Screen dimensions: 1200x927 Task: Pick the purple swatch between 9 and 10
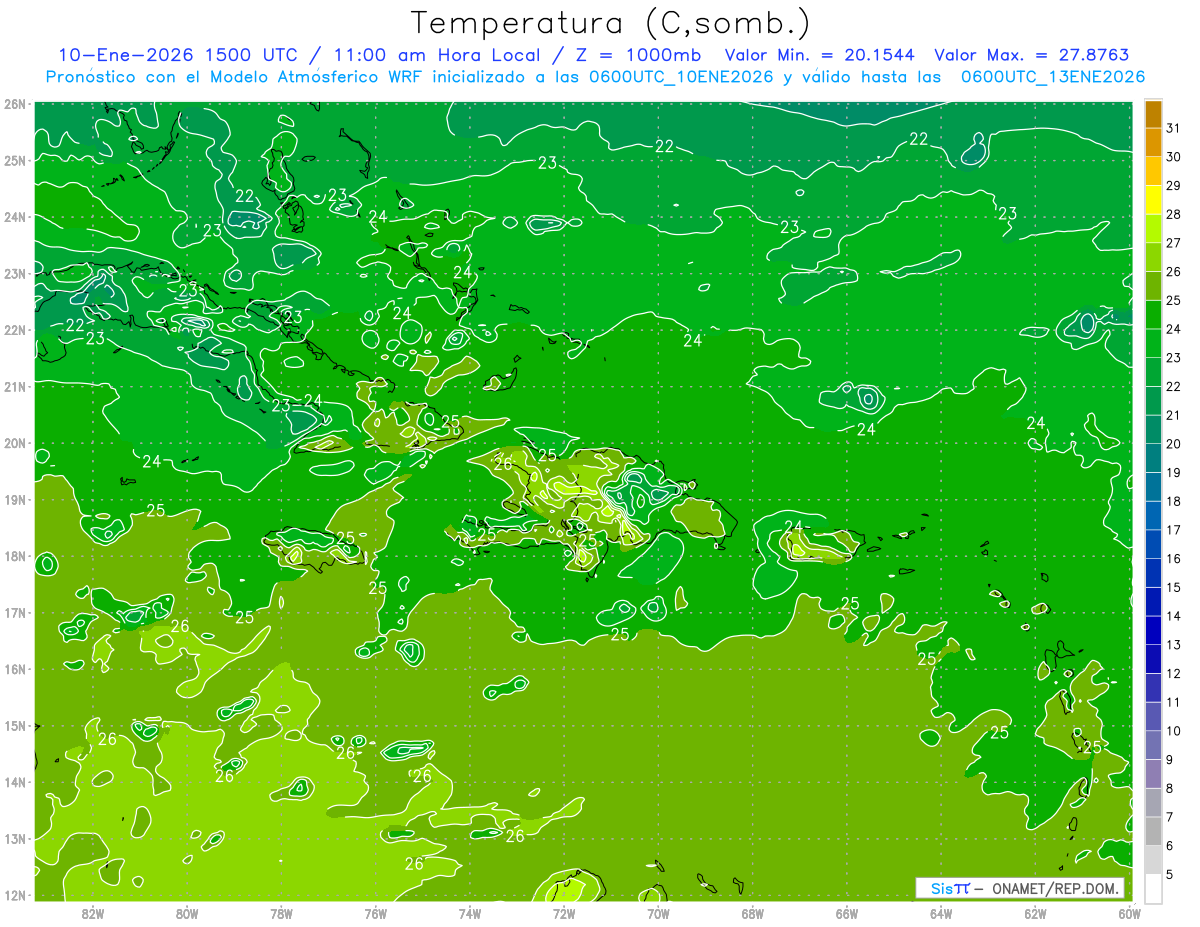tap(1153, 745)
